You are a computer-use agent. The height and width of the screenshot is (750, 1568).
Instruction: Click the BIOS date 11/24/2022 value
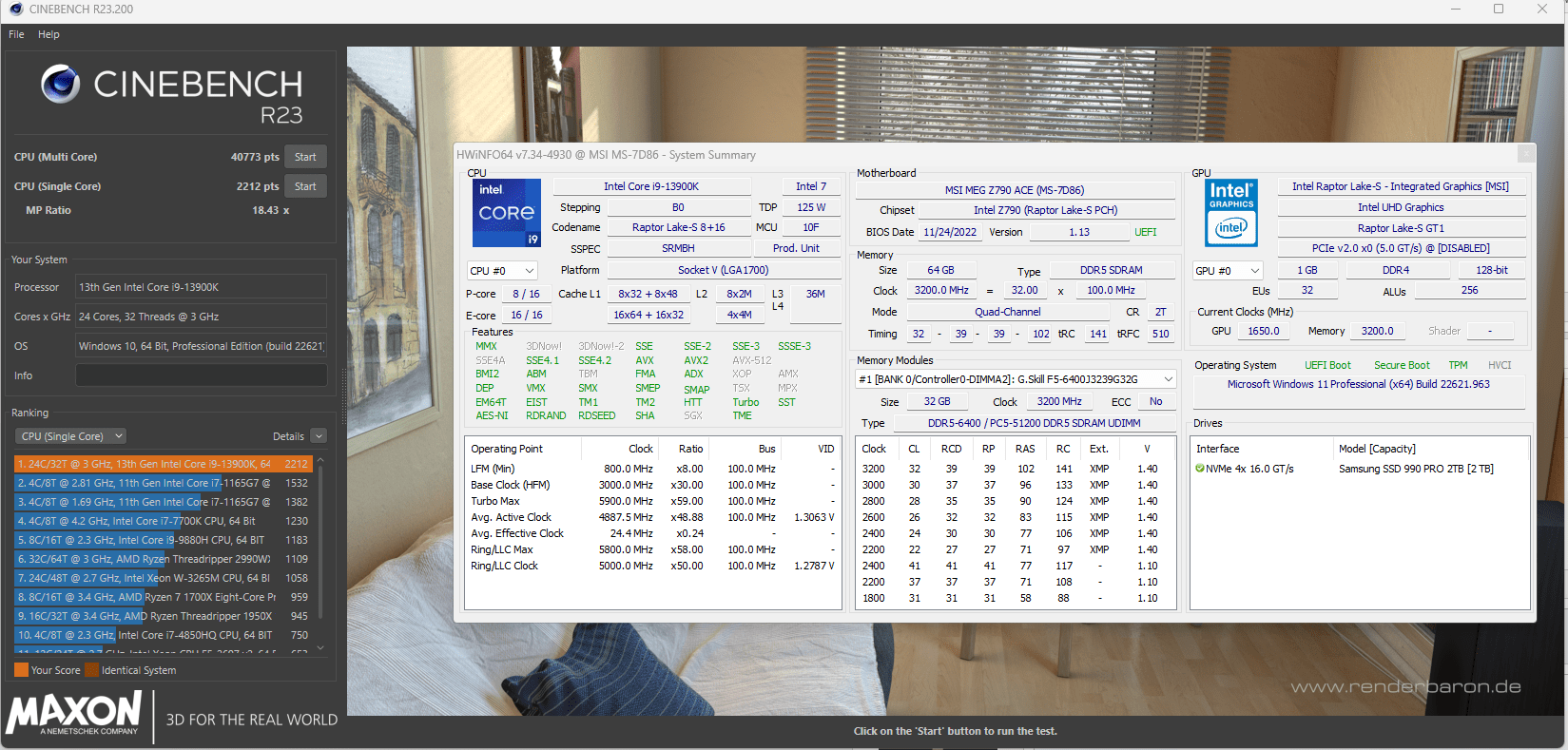point(950,232)
